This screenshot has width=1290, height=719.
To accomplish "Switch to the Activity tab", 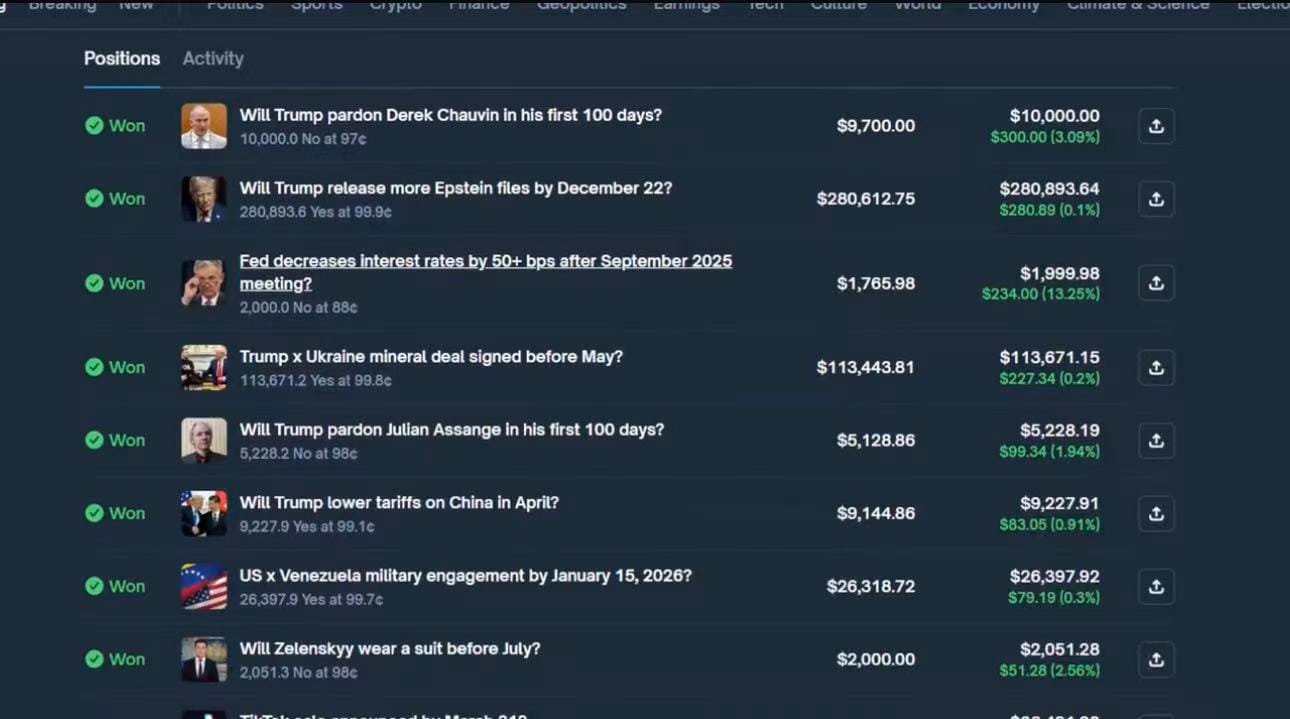I will (213, 58).
